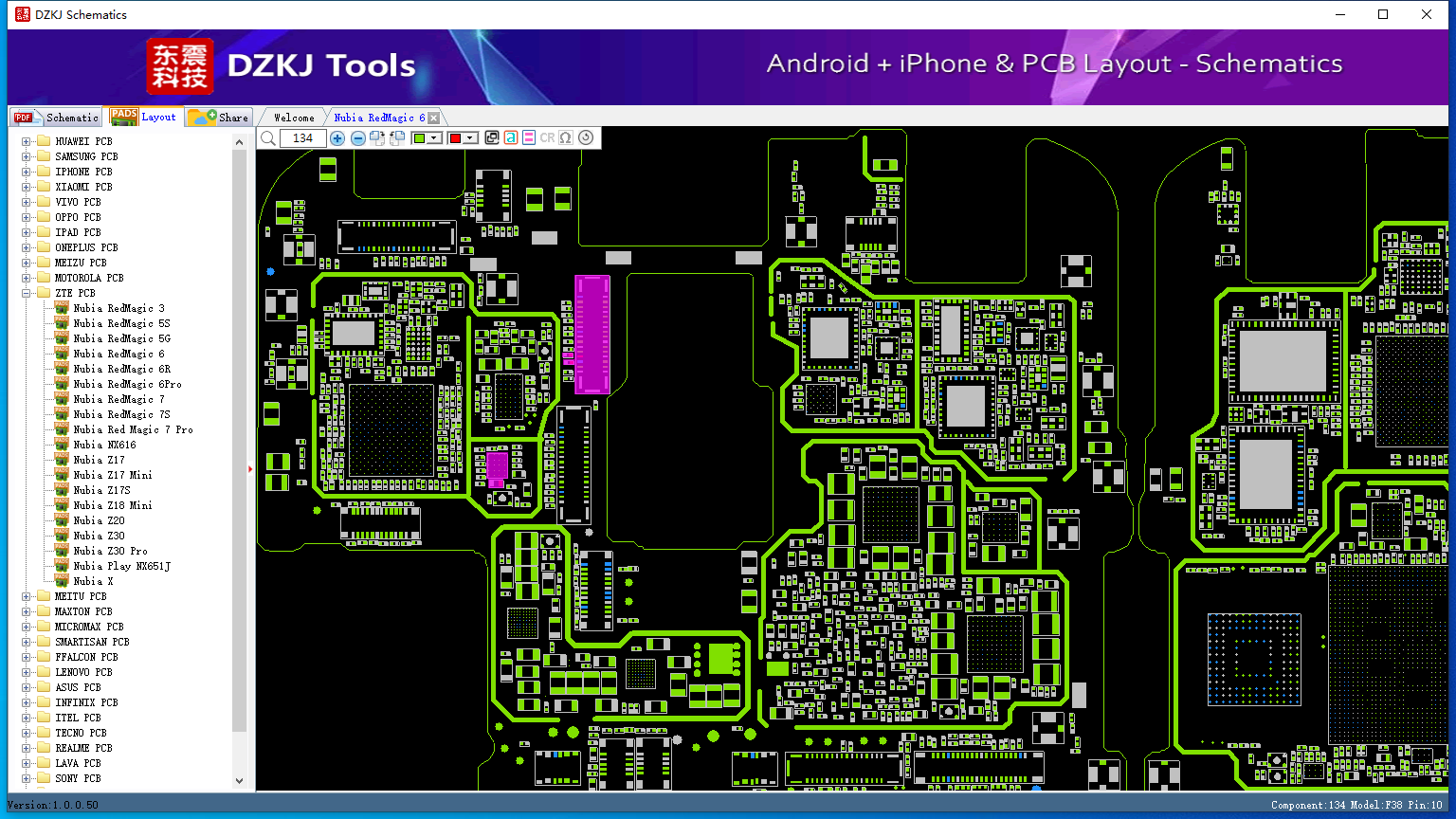Click the CR toolbar icon
This screenshot has width=1456, height=819.
[547, 138]
